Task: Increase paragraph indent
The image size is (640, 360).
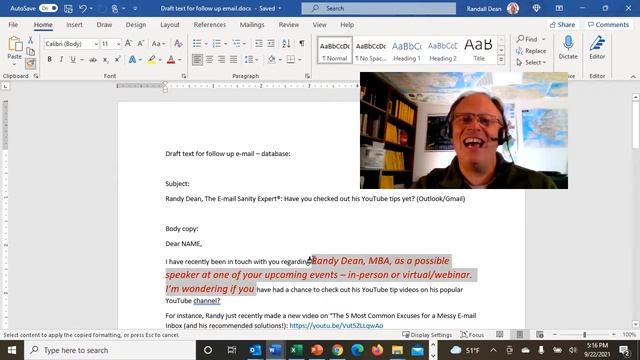Action: coord(271,43)
